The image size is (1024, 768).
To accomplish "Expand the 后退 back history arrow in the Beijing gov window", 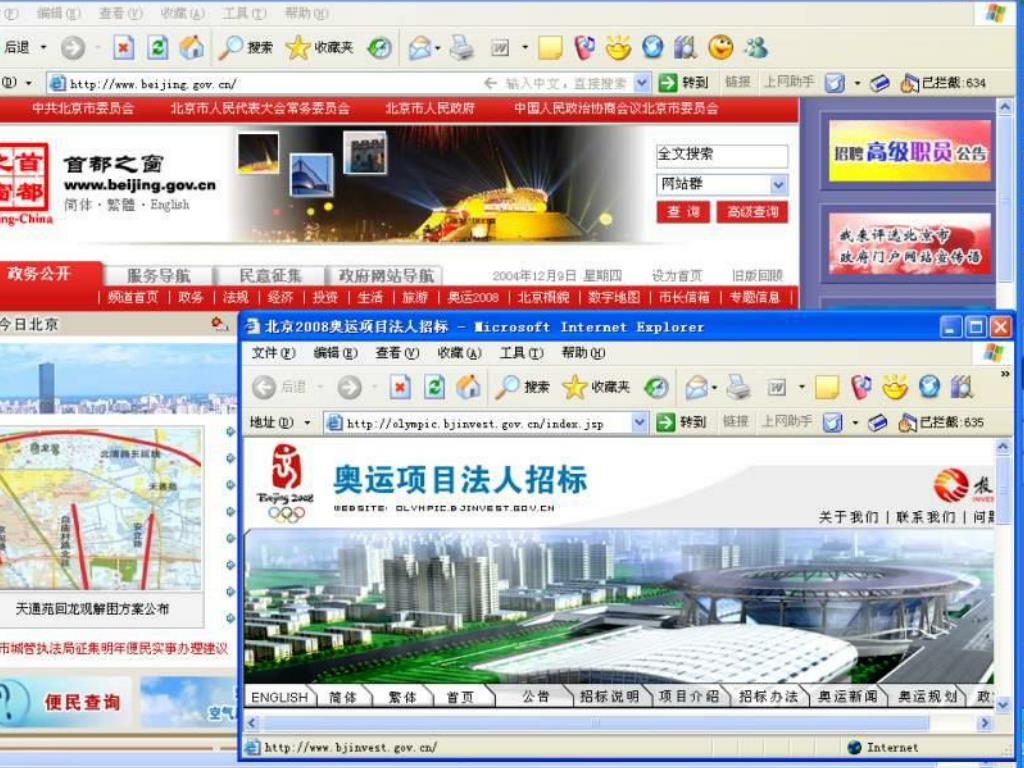I will click(44, 48).
